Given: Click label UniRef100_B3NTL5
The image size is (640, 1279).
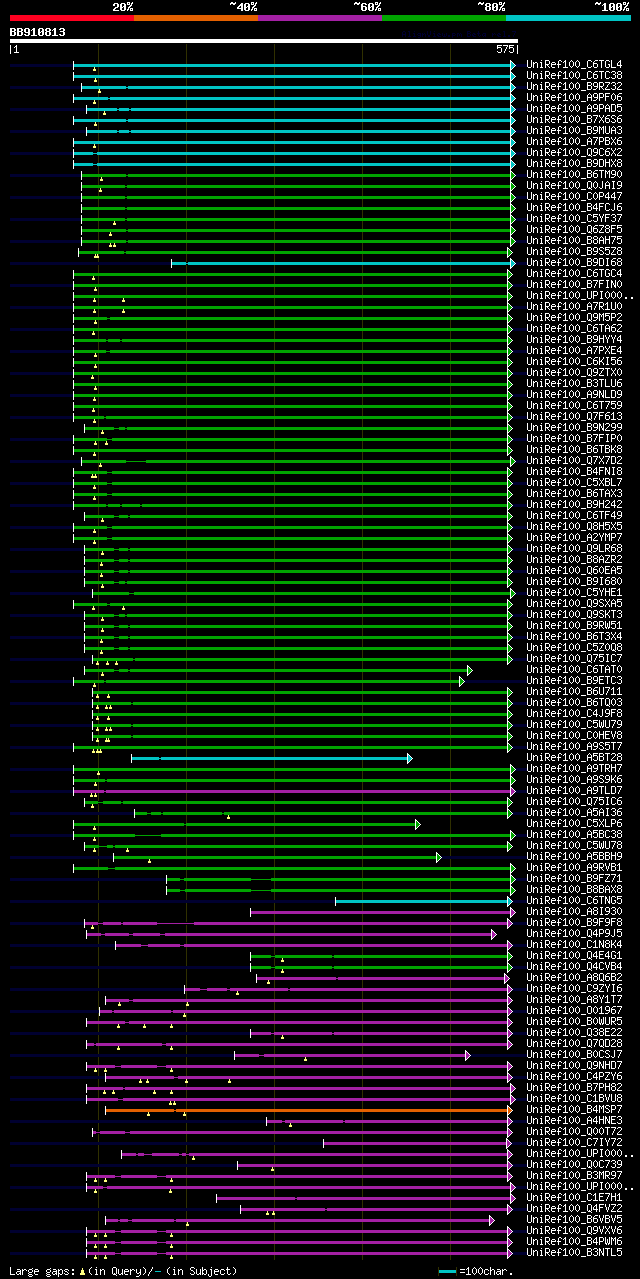Looking at the screenshot, I should coord(574,1253).
